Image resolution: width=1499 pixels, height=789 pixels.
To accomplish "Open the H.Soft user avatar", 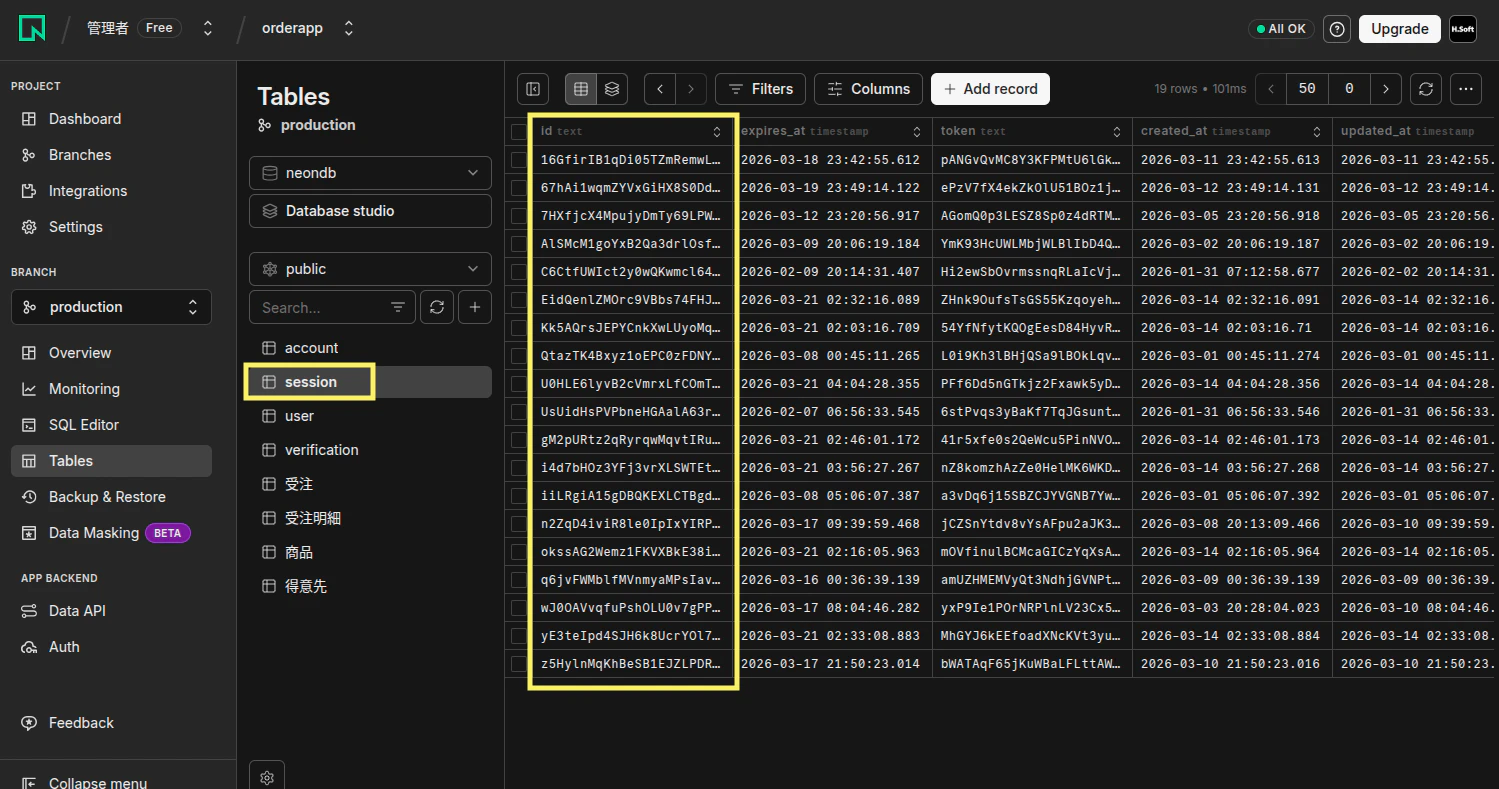I will (1463, 29).
